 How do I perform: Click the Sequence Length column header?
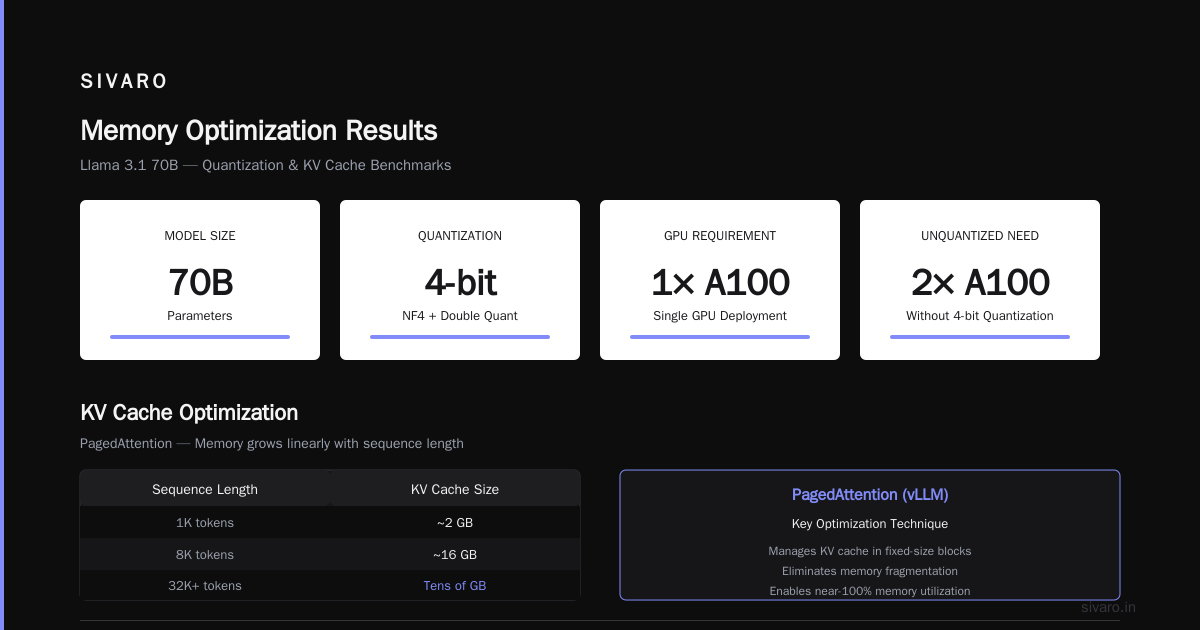tap(205, 489)
